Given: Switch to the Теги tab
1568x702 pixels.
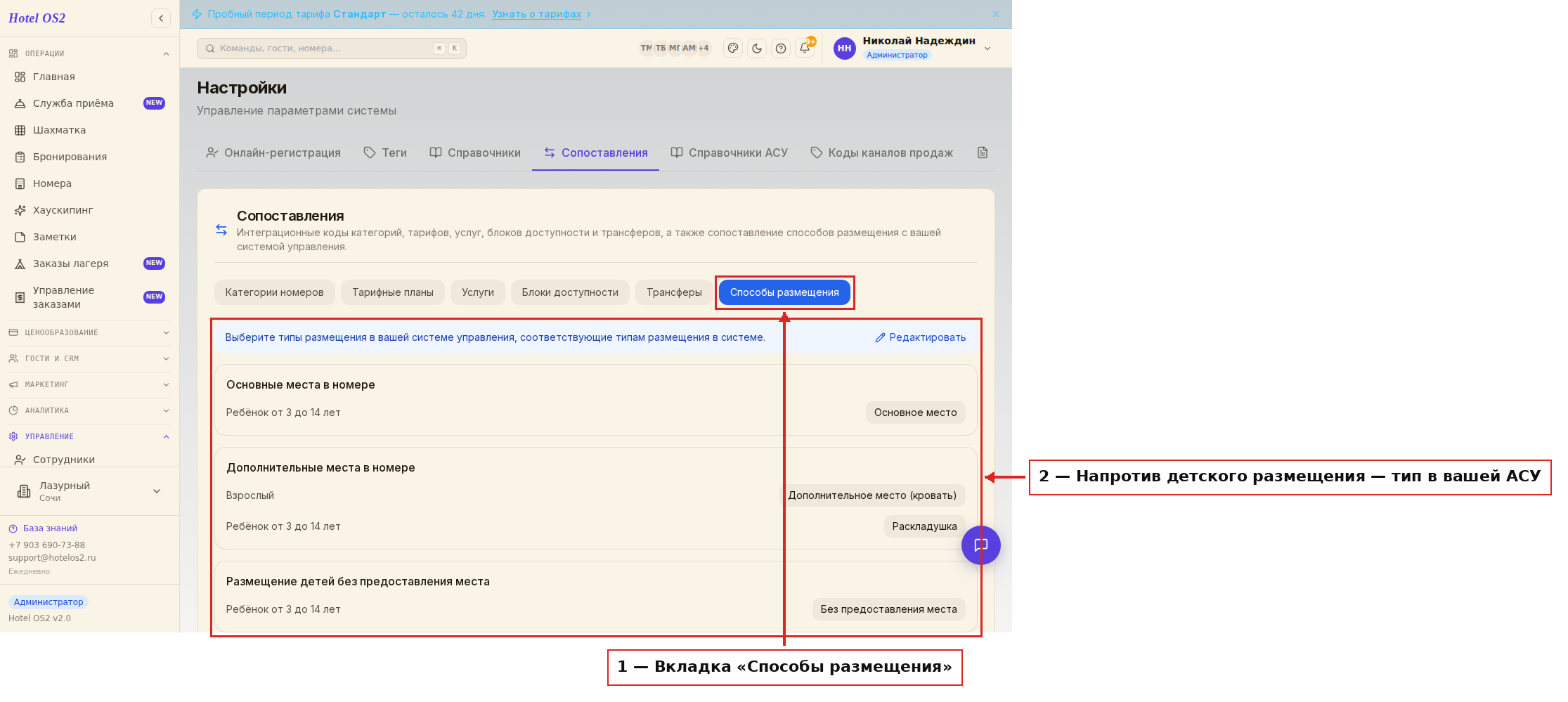Looking at the screenshot, I should pos(385,152).
